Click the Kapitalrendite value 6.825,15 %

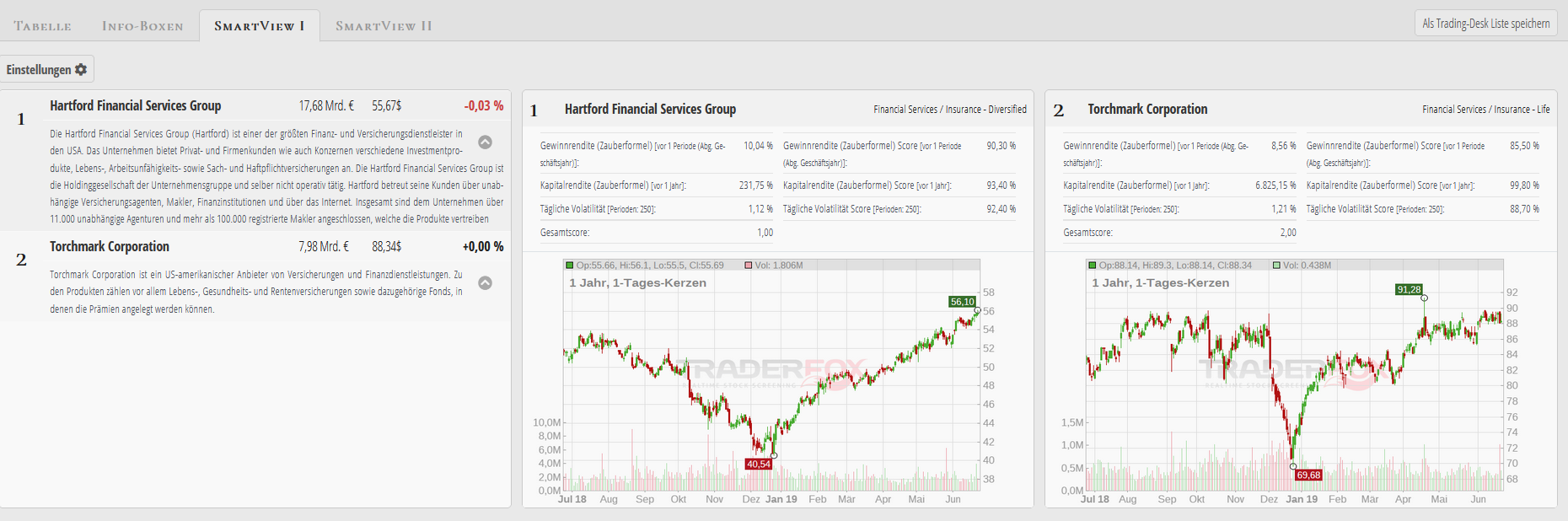point(1275,185)
